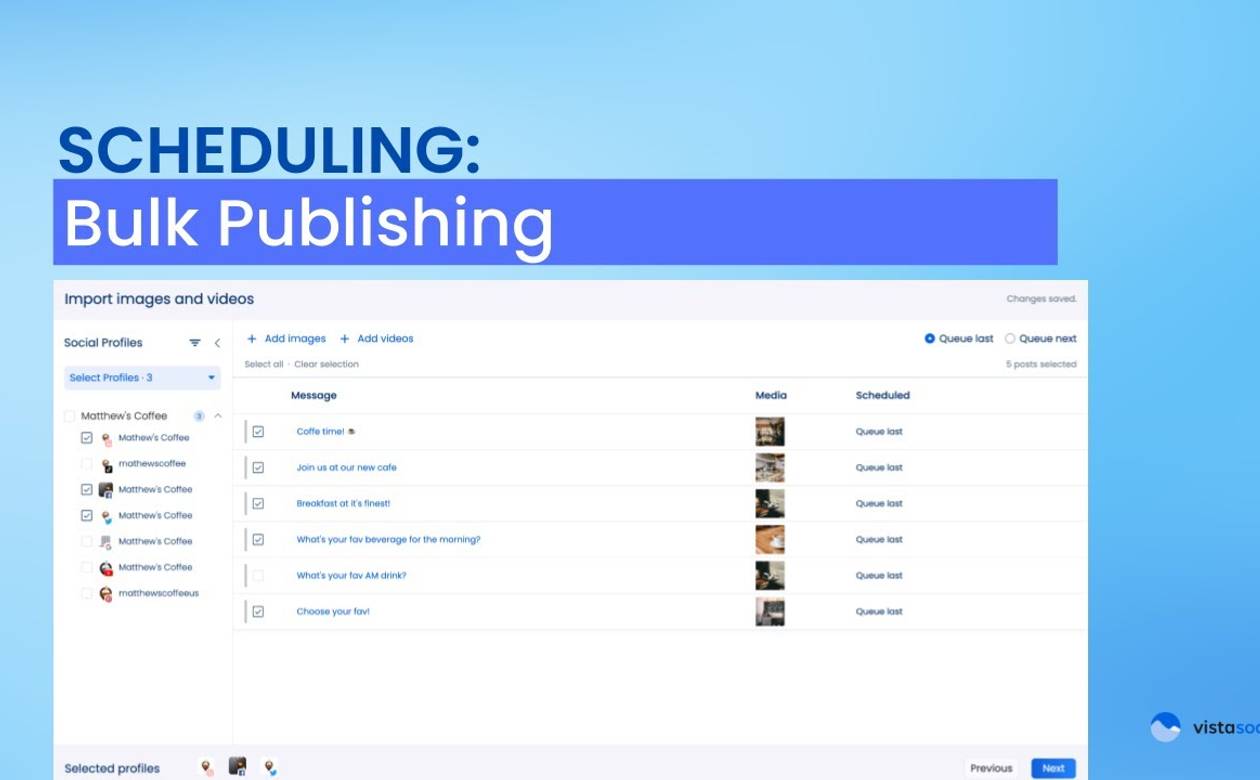Click the Mathew's Coffee Instagram profile avatar

pos(106,438)
